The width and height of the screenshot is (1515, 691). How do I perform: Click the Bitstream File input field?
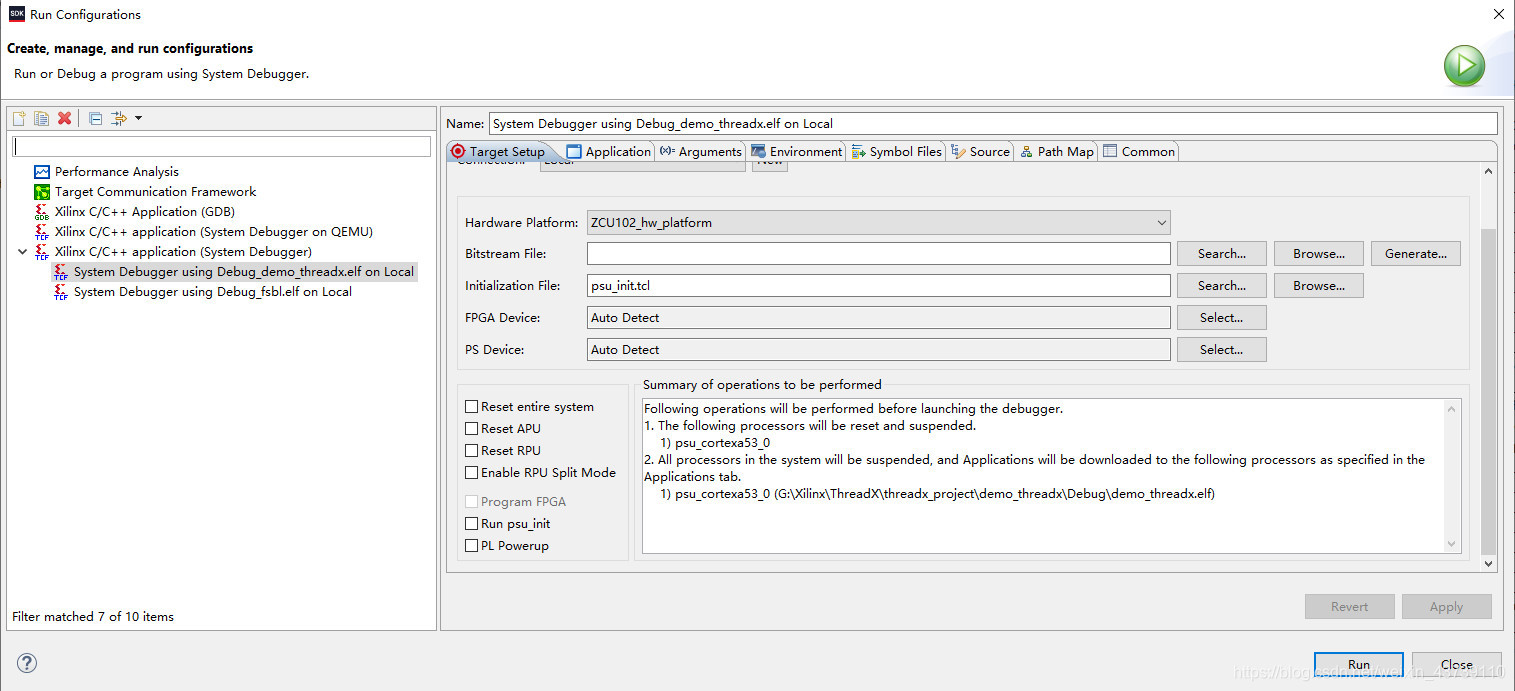878,254
